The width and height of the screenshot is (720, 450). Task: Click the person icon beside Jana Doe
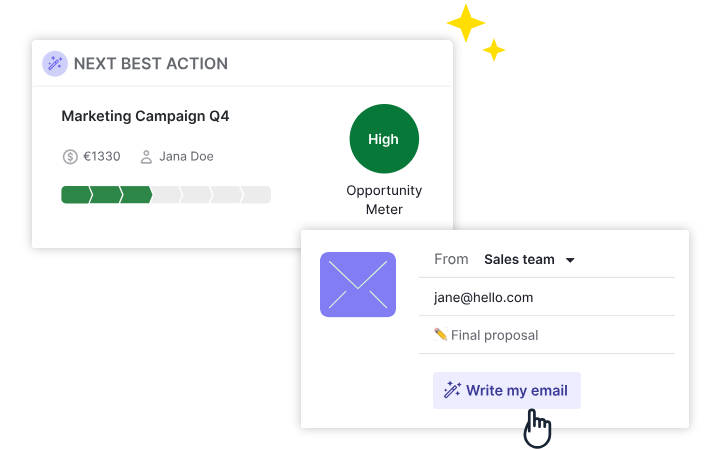146,157
